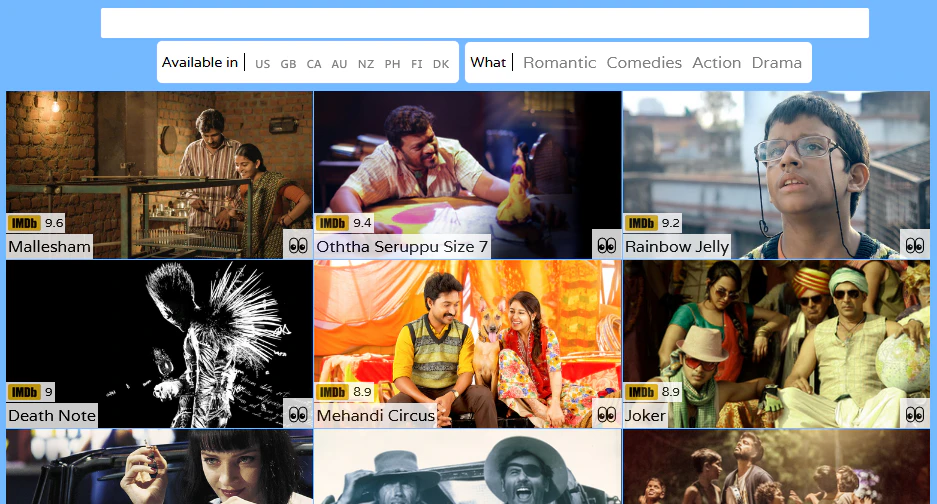This screenshot has width=937, height=504.
Task: Click the 9.2 rating on Rainbow Jelly
Action: [x=670, y=224]
